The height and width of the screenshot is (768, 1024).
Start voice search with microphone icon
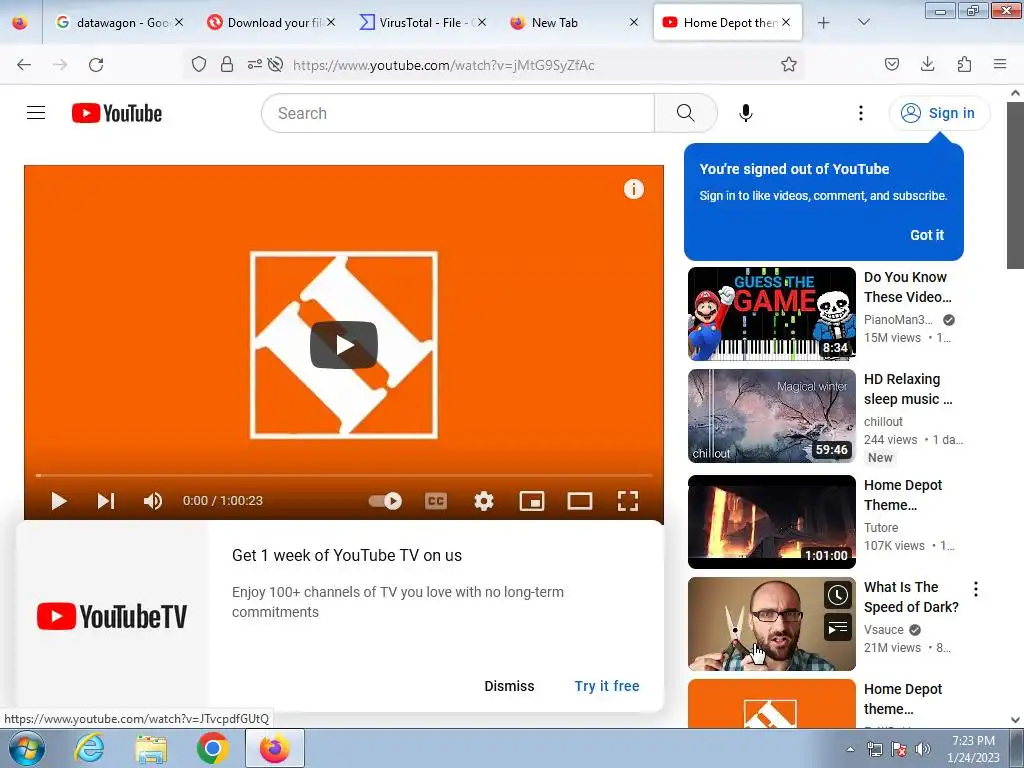click(746, 113)
